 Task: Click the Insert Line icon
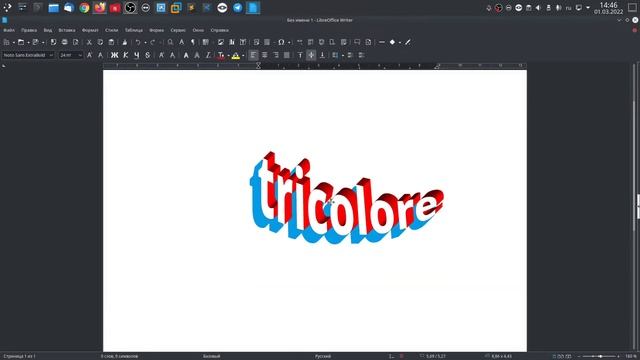point(382,42)
